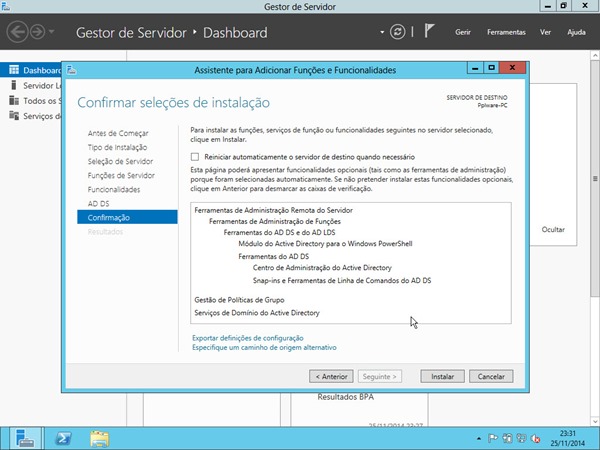Click Resultados BPA in dashboard behind wizard
Viewport: 600px width, 450px height.
(x=346, y=397)
